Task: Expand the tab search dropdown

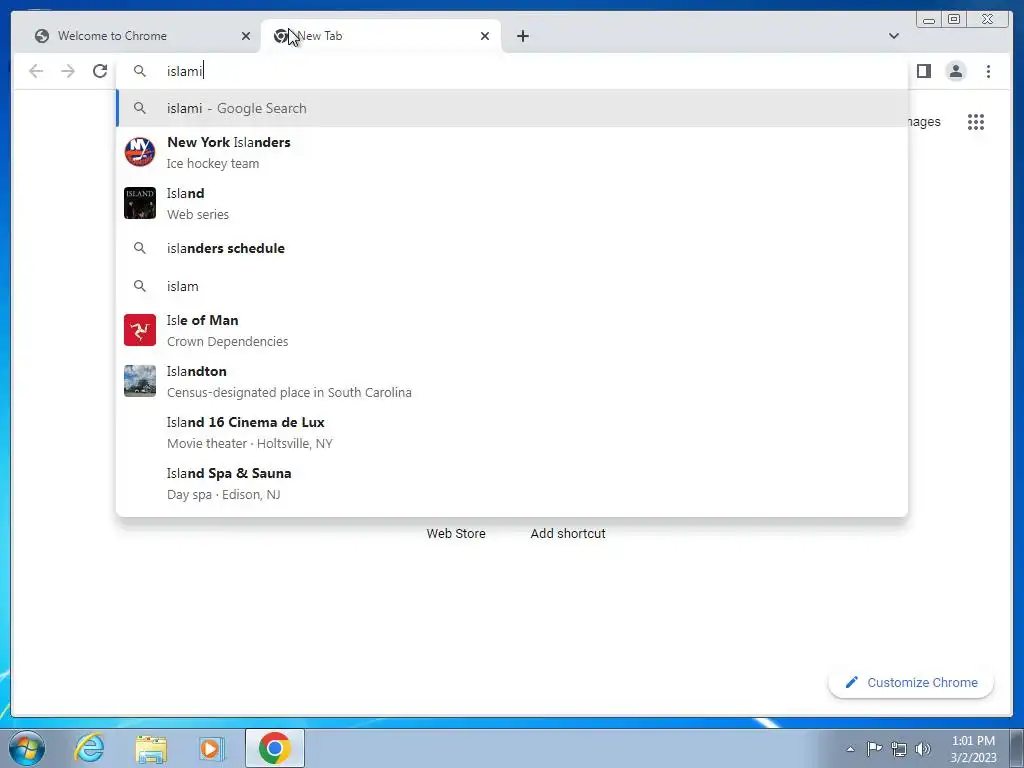Action: click(x=894, y=36)
